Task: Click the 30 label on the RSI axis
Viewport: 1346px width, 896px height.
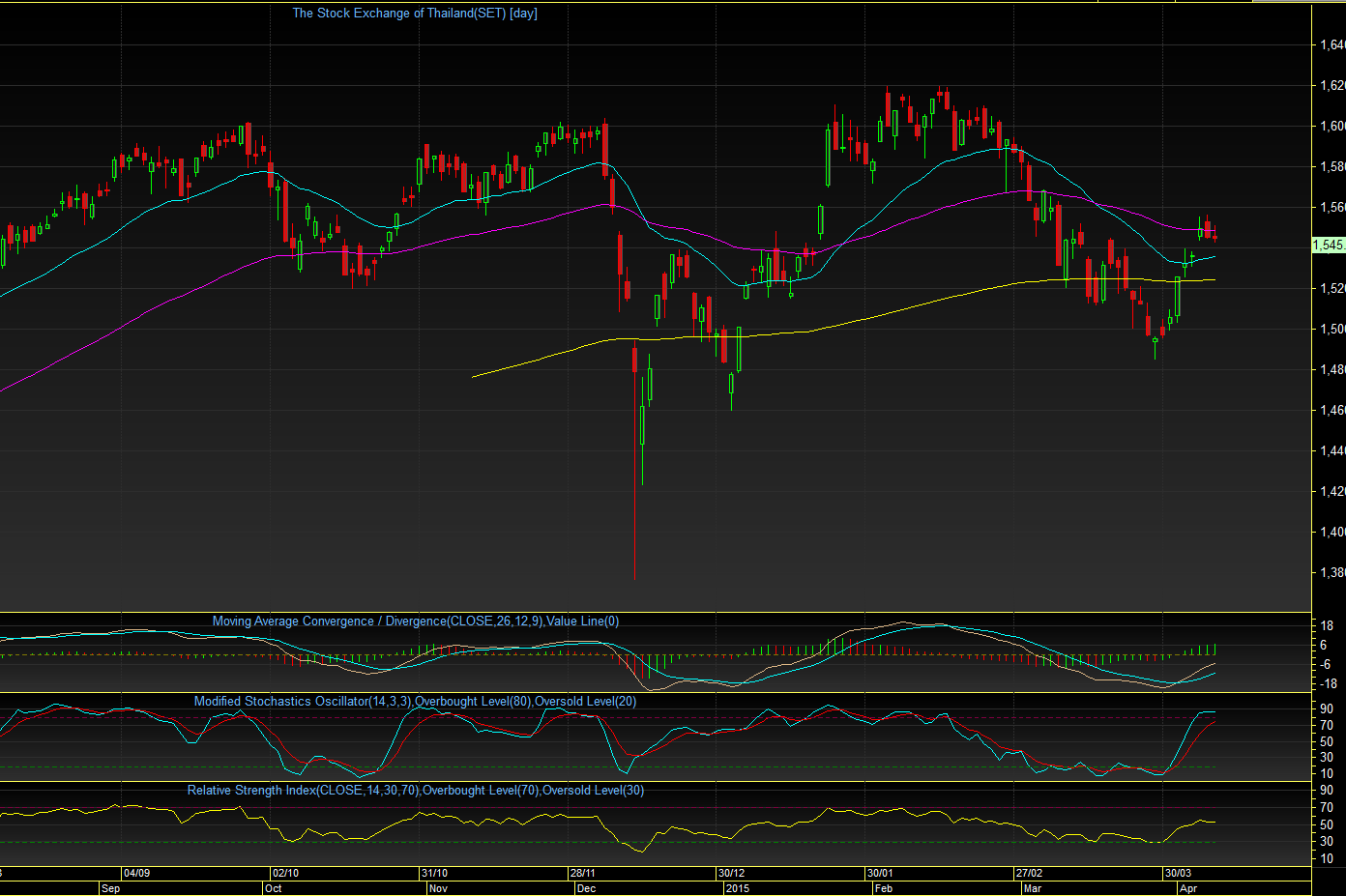Action: 1327,842
